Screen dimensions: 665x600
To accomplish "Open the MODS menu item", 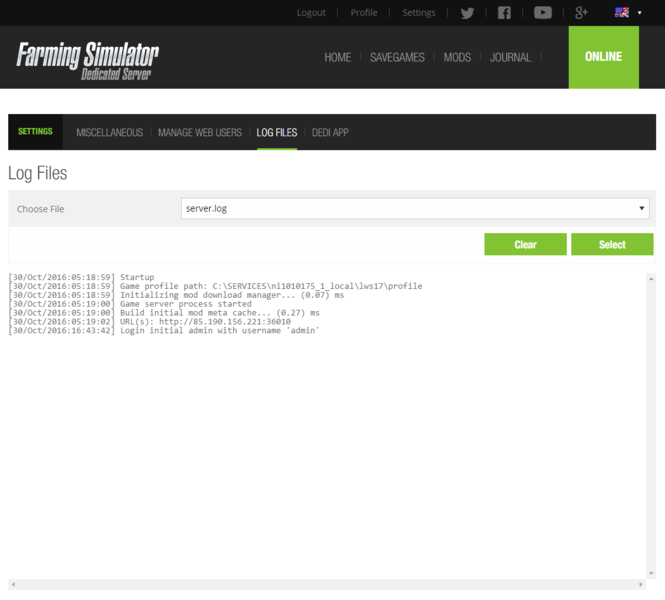I will (x=457, y=57).
